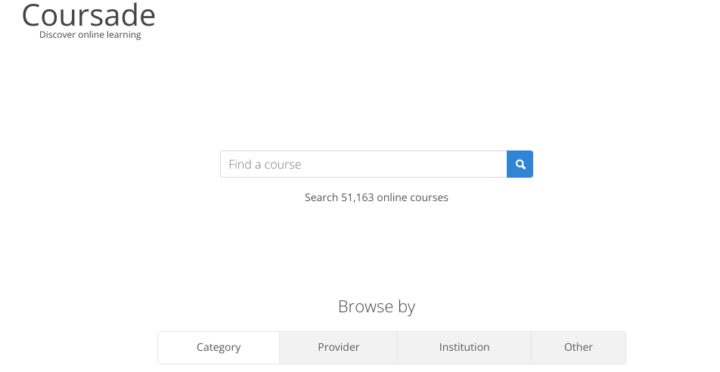Tap the magnifier beside the search field
Viewport: 720px width, 372px height.
[520, 164]
